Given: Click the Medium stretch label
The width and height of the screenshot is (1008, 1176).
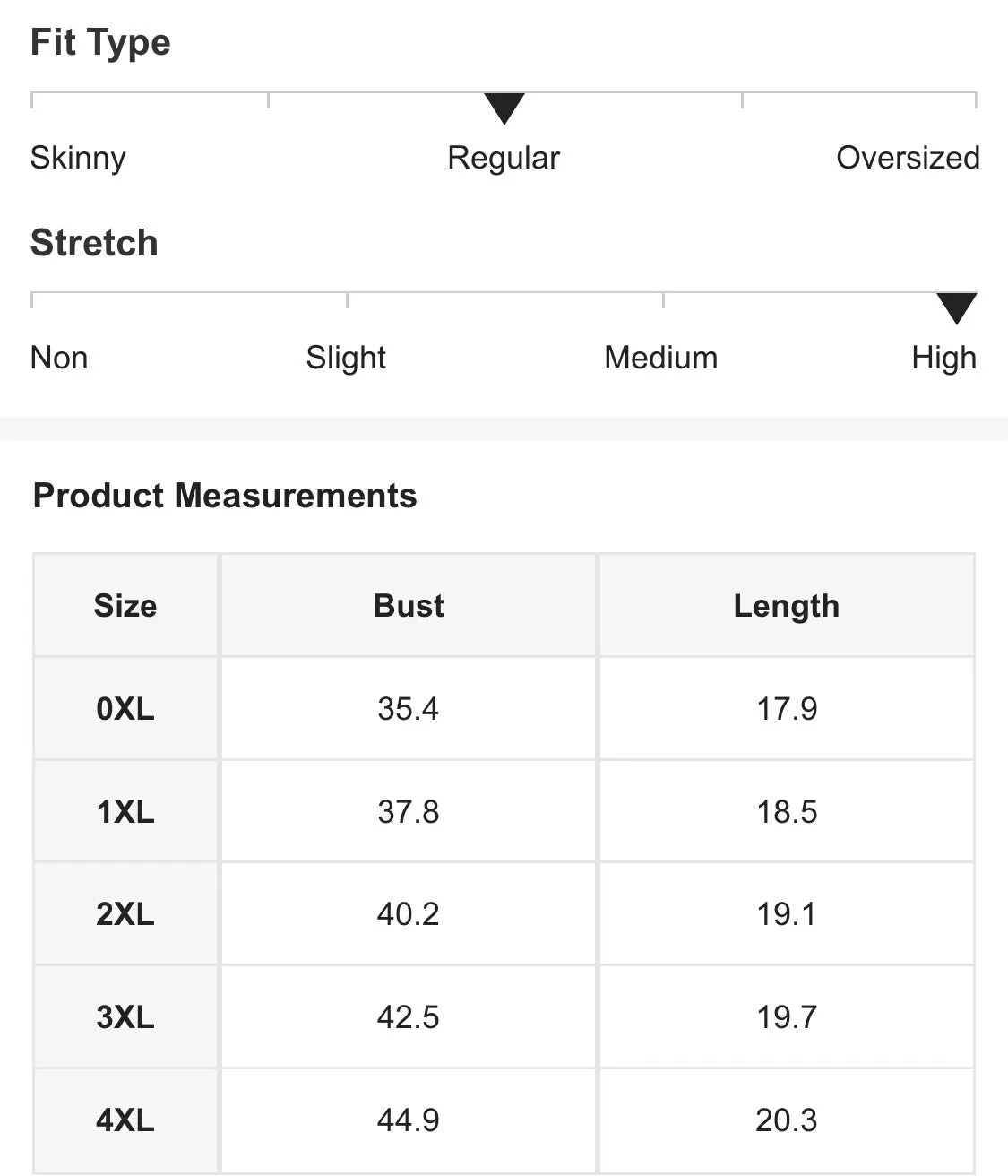Looking at the screenshot, I should click(x=661, y=358).
